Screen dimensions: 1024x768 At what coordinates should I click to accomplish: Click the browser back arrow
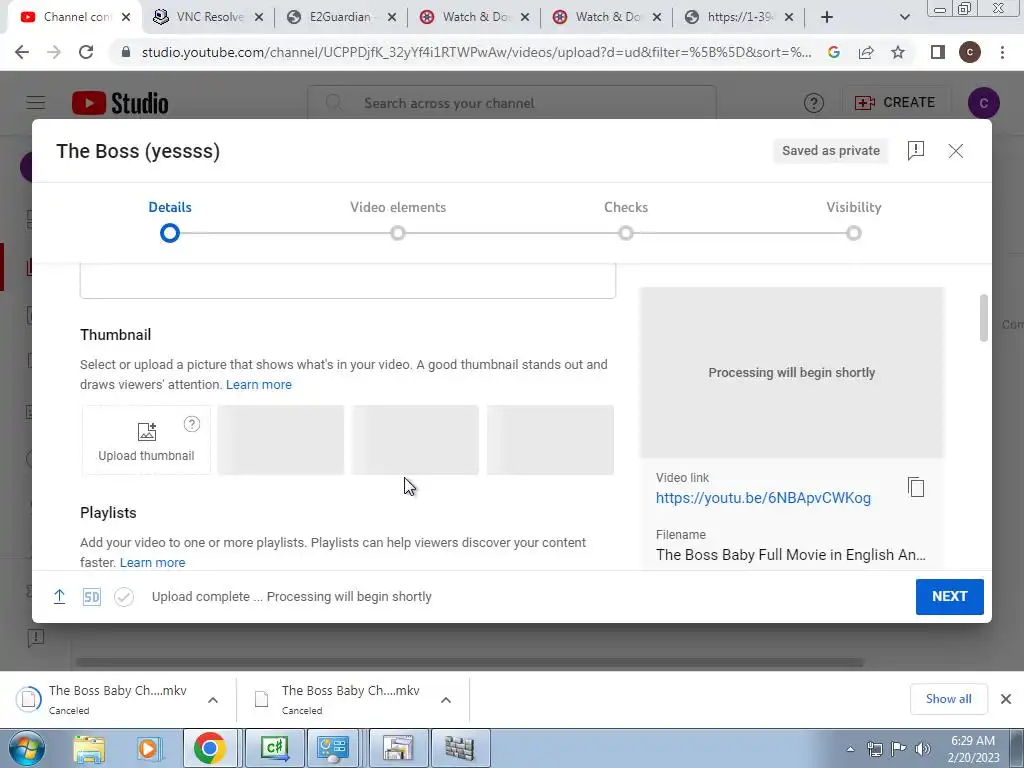coord(22,52)
